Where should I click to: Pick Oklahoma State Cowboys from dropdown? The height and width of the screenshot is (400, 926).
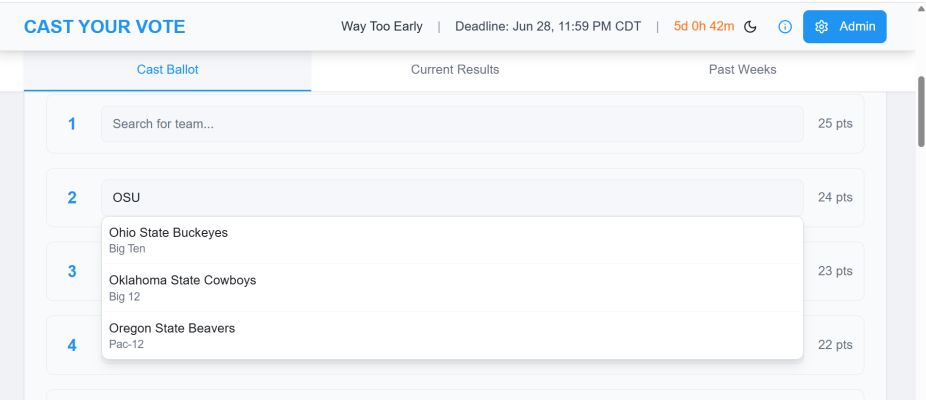coord(452,288)
